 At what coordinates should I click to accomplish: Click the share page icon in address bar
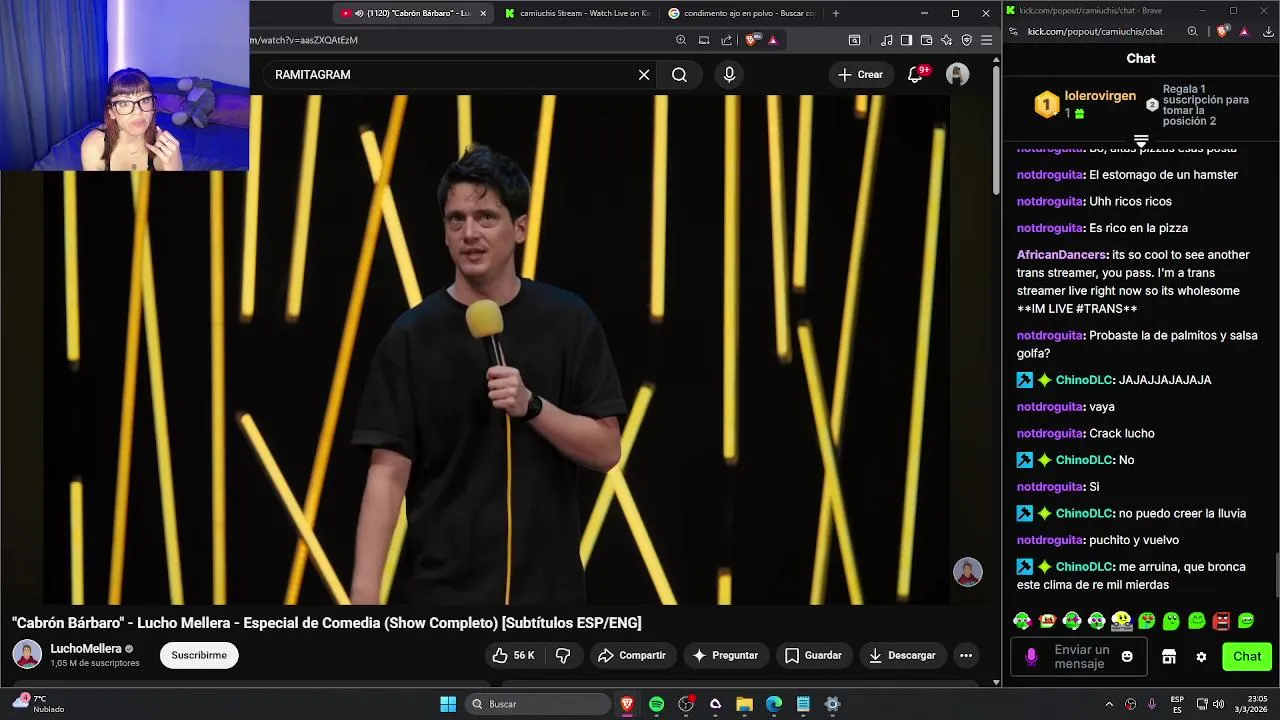click(727, 40)
